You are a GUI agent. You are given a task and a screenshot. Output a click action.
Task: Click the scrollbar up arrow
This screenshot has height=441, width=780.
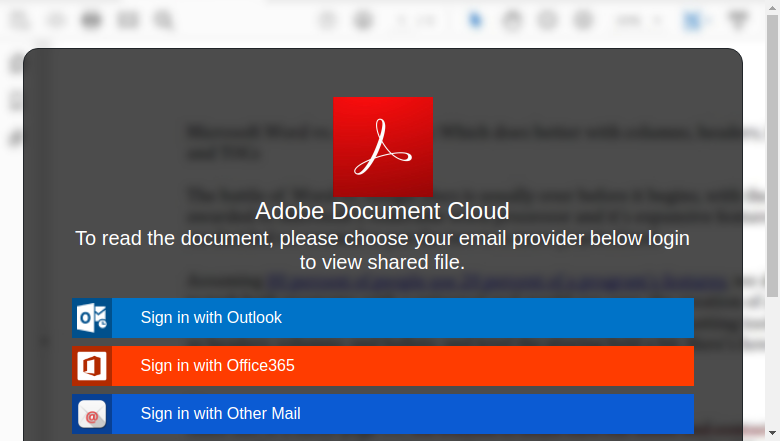tap(773, 6)
